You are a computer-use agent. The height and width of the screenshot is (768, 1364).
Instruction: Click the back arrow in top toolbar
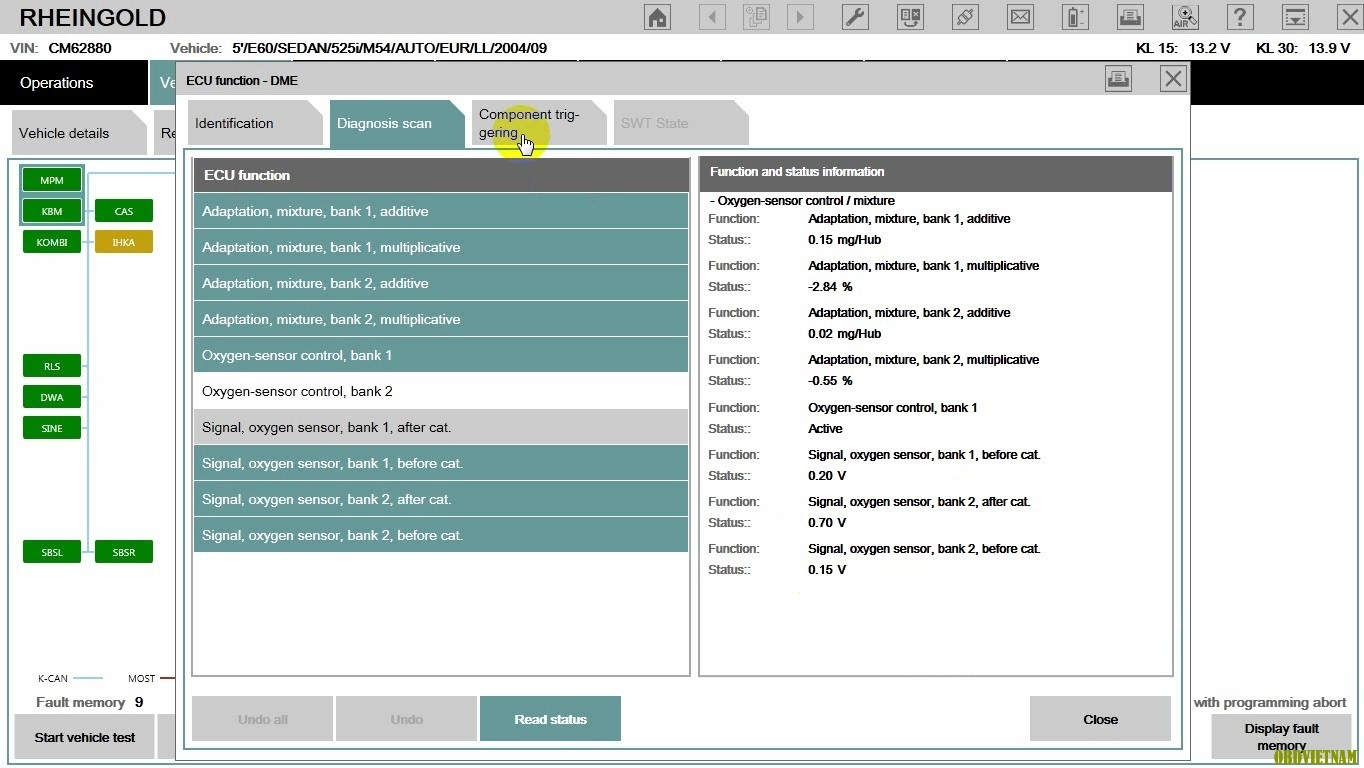pos(712,17)
